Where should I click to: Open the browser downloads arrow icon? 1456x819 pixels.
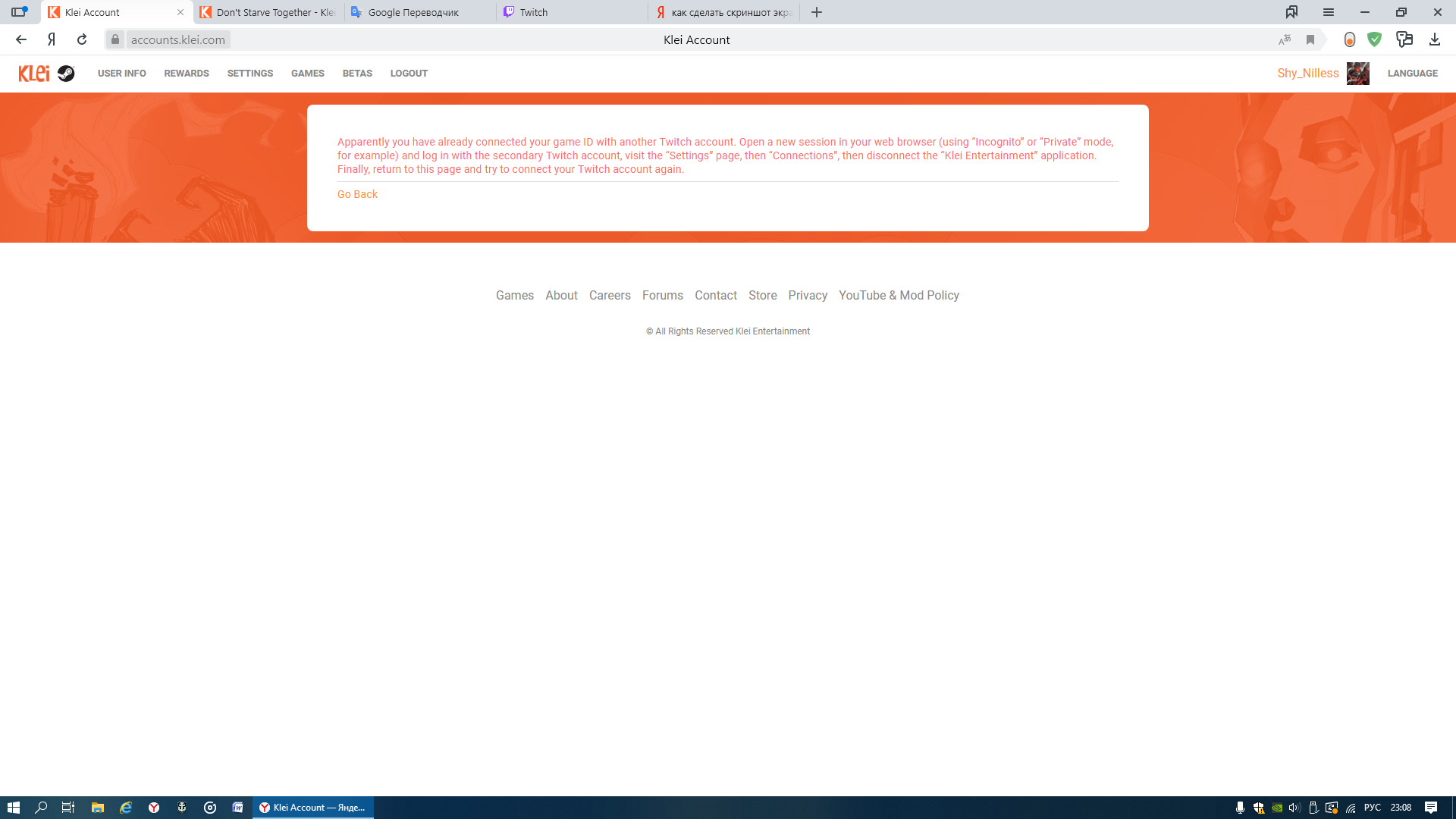[1435, 39]
